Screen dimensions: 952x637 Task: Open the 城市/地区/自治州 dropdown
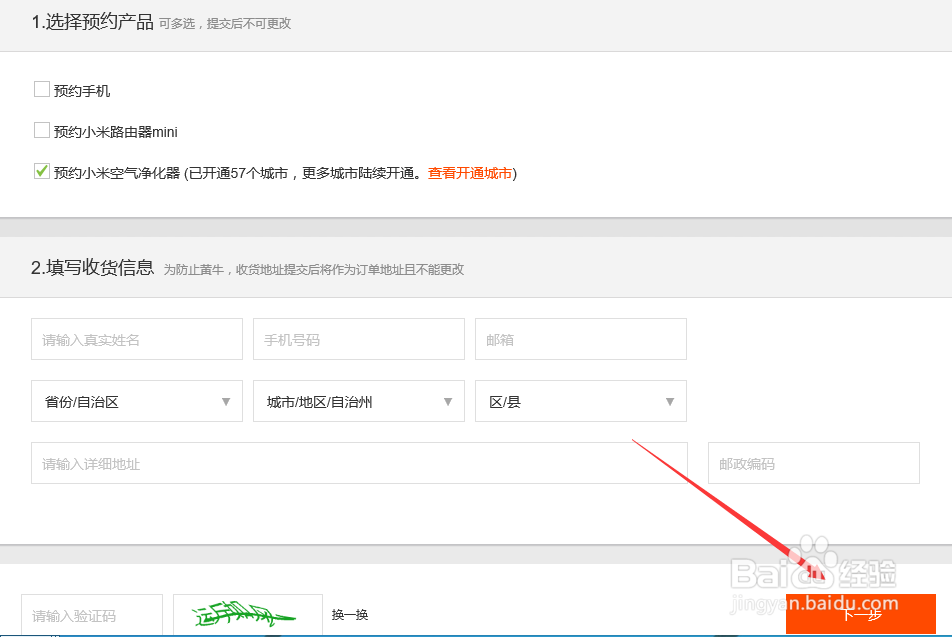click(x=359, y=401)
